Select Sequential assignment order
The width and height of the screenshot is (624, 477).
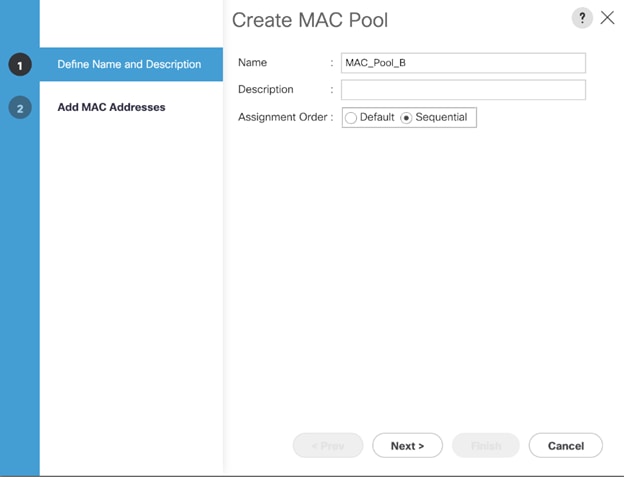pos(406,118)
